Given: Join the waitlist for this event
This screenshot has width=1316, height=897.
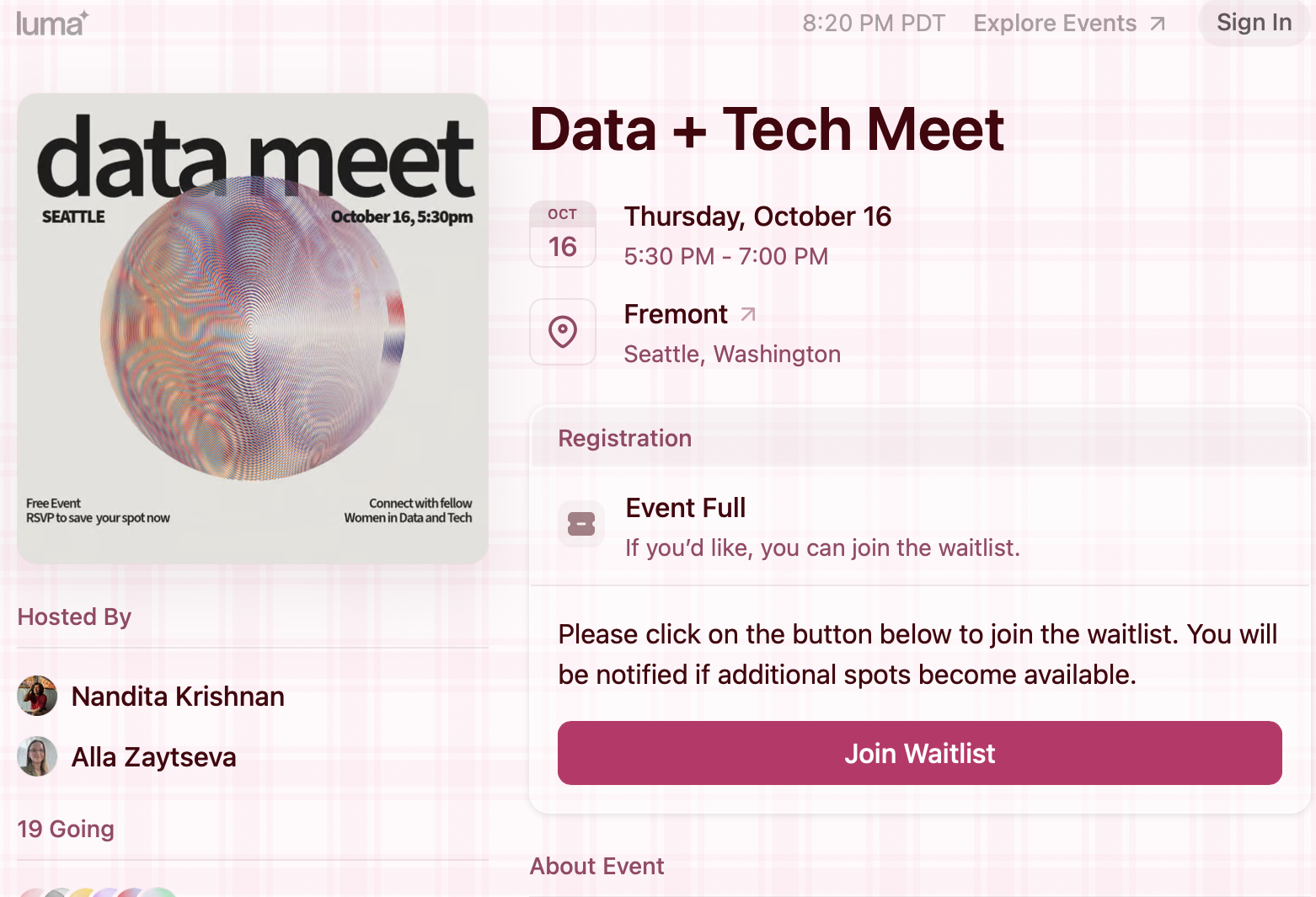Looking at the screenshot, I should pos(919,753).
